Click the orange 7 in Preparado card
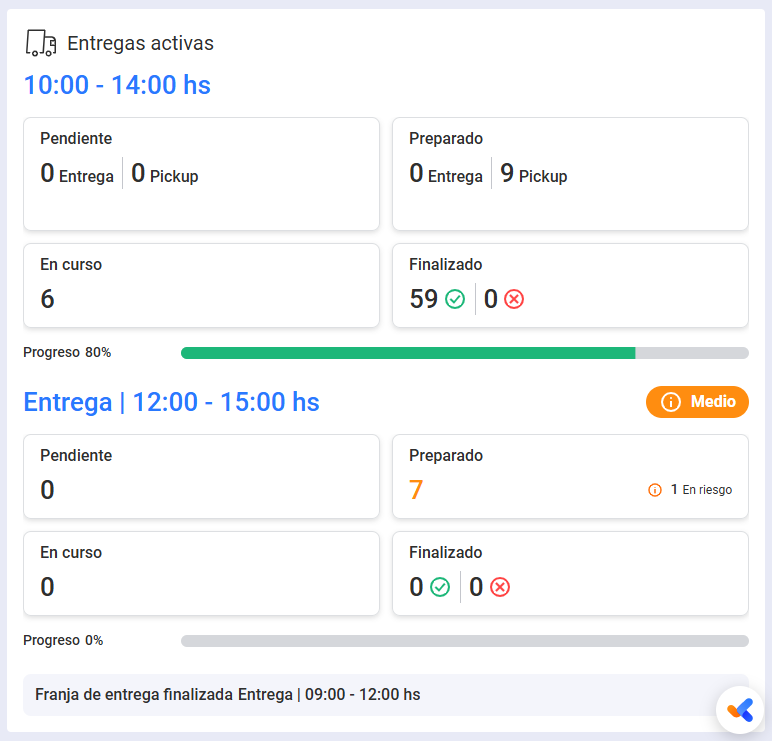This screenshot has width=772, height=741. pyautogui.click(x=416, y=490)
